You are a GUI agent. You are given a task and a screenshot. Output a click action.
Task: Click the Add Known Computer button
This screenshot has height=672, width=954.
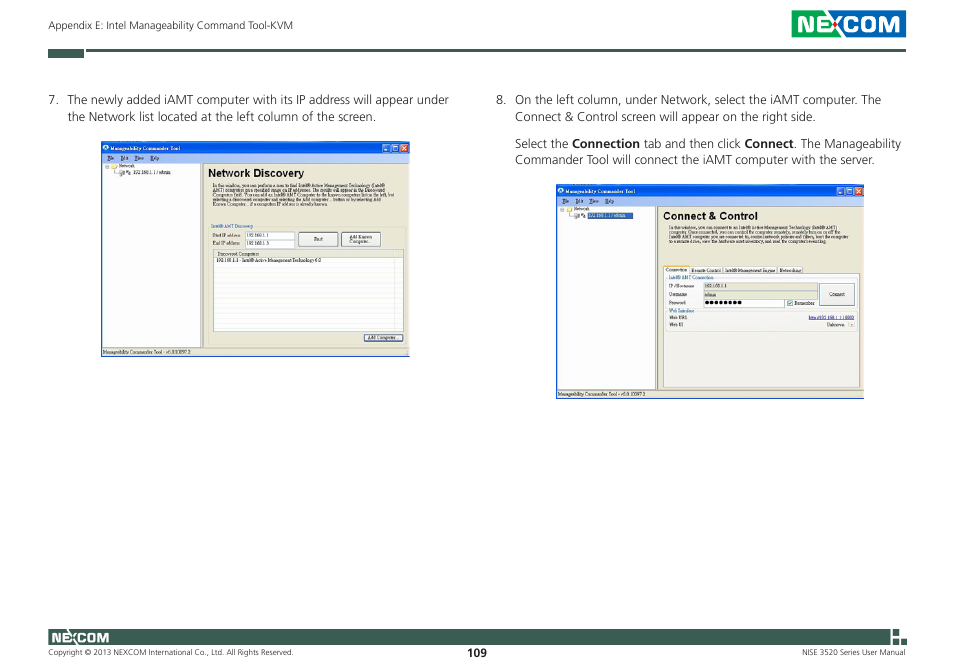pos(361,239)
